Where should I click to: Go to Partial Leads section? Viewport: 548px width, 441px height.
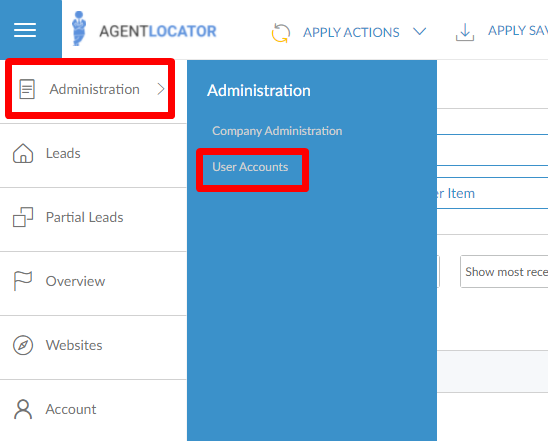85,217
